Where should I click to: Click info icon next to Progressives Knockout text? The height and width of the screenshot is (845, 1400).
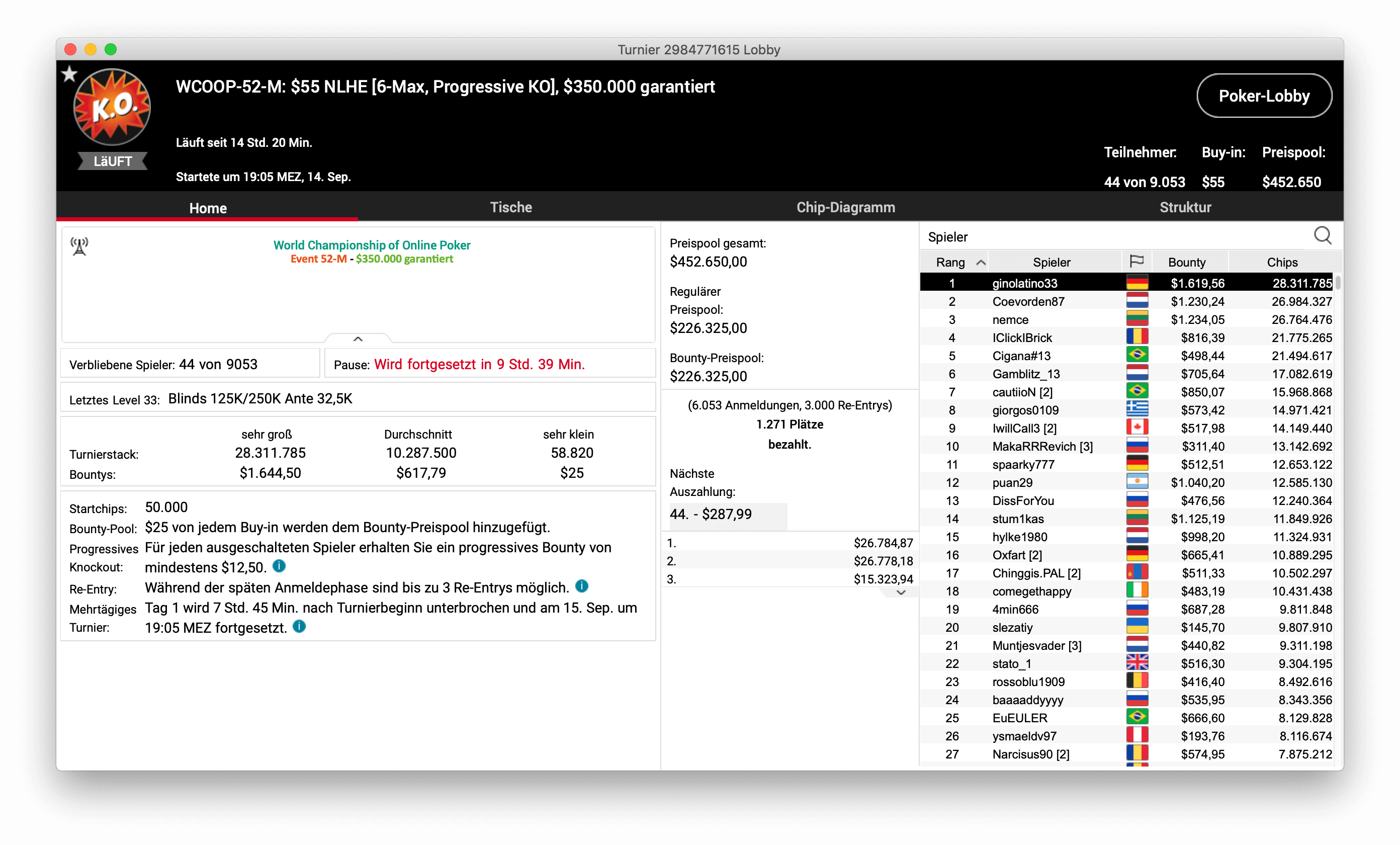coord(279,566)
